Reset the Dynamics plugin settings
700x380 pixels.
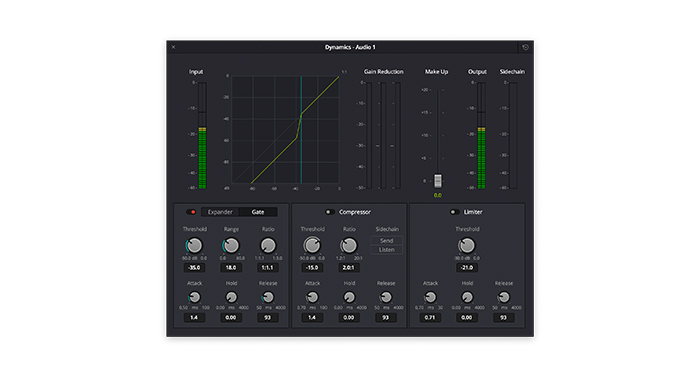tap(525, 47)
